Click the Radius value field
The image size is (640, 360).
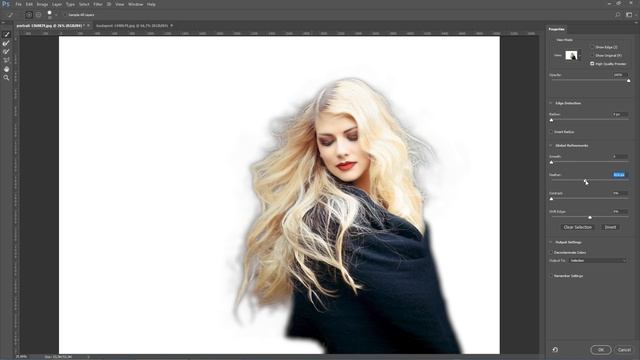click(x=620, y=115)
